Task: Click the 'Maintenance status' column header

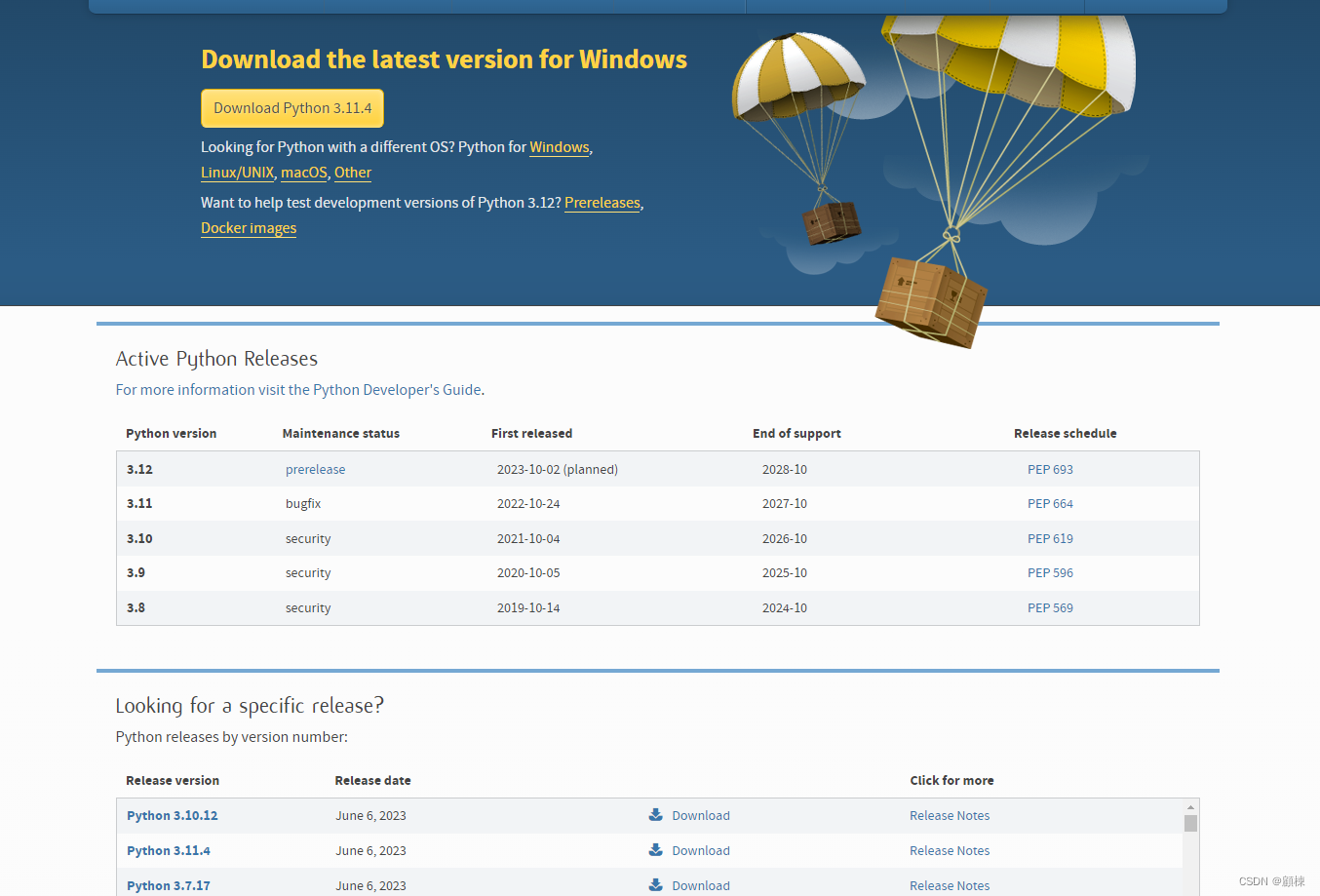Action: coord(341,434)
